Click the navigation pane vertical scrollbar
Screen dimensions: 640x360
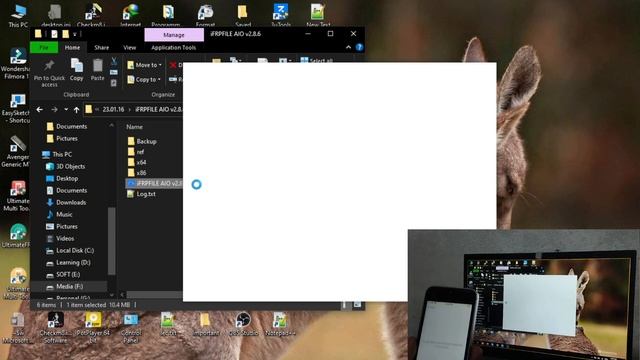[111, 241]
